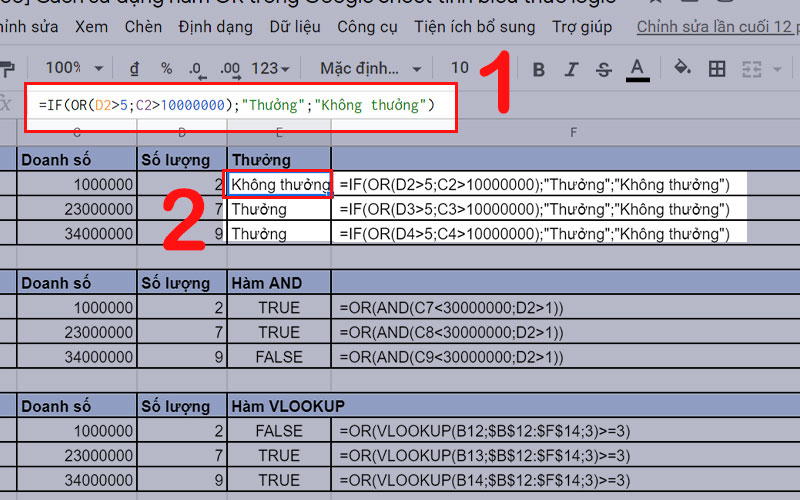800x500 pixels.
Task: Open text color picker
Action: click(x=637, y=69)
